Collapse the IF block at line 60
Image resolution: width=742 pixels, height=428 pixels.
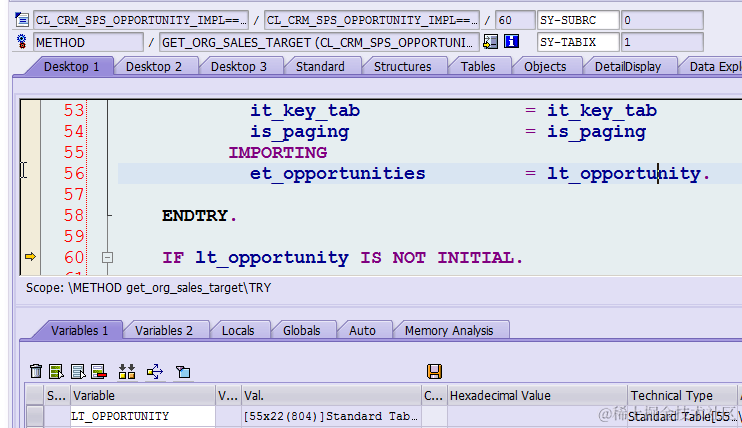[x=107, y=258]
